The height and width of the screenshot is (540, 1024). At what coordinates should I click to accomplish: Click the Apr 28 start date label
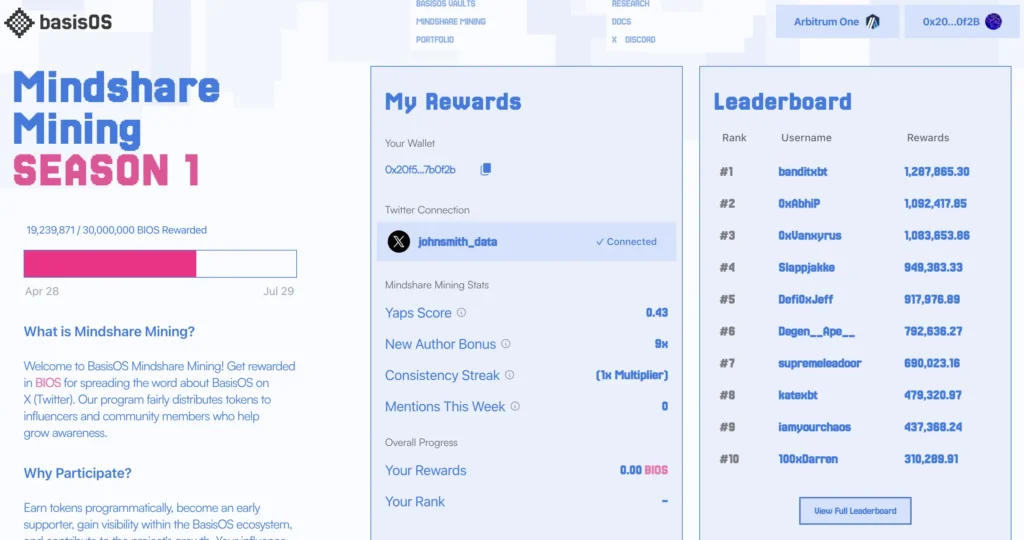42,291
